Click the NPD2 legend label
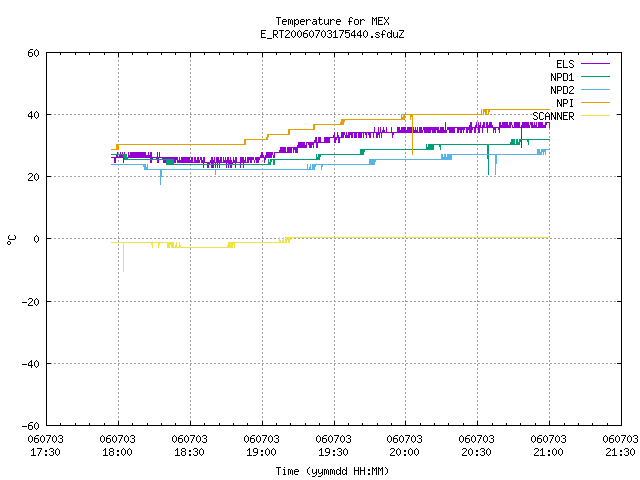 pyautogui.click(x=562, y=90)
